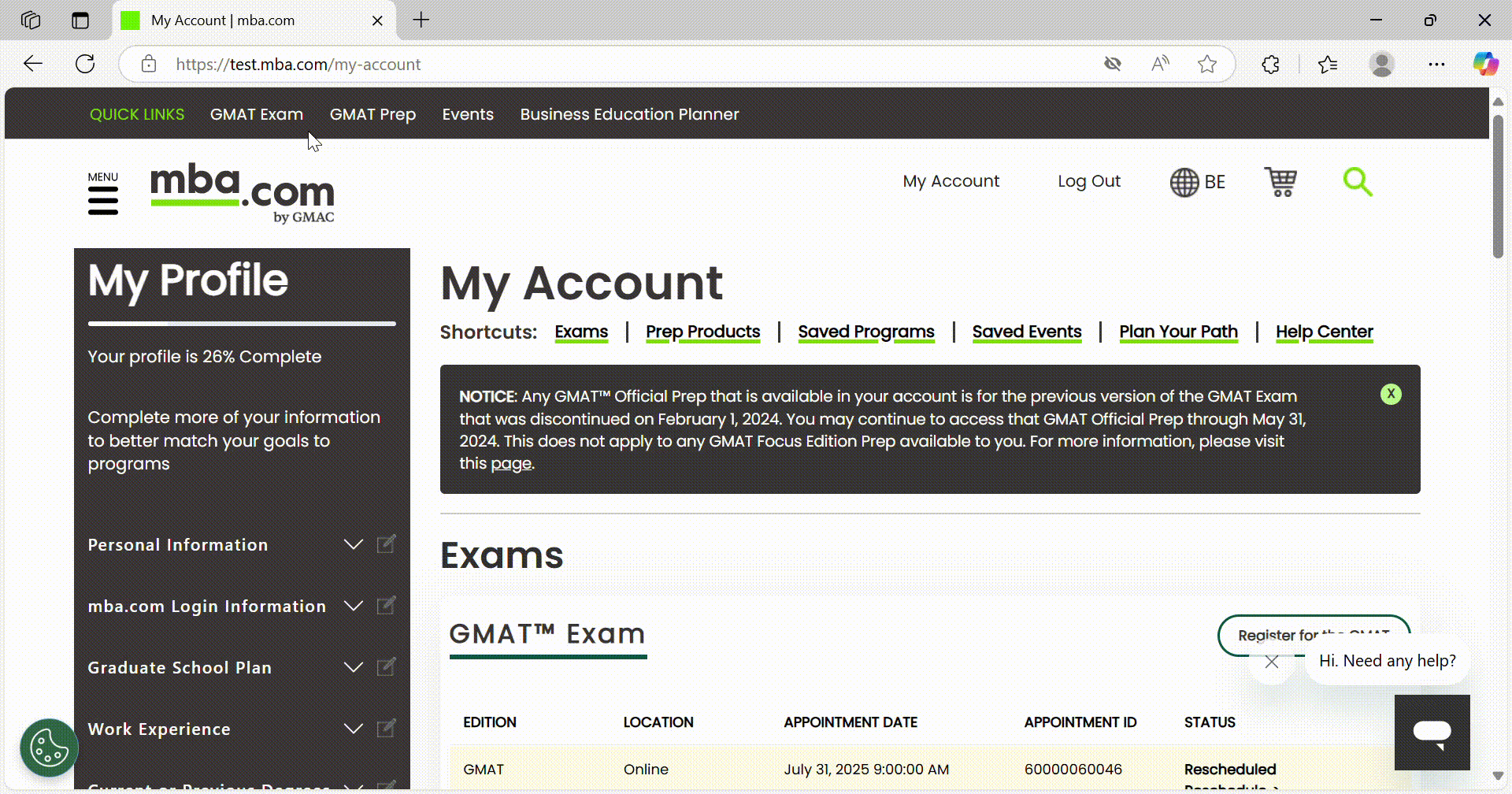The width and height of the screenshot is (1512, 794).
Task: Add this page to favorites star
Action: pos(1207,65)
